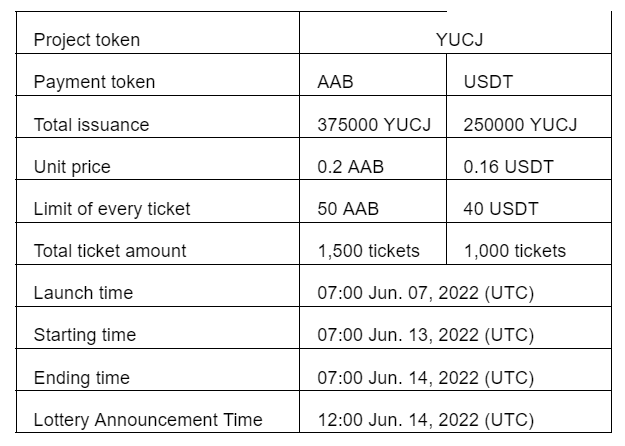Click the "1,500 tickets" amount cell
The image size is (625, 446).
(x=368, y=251)
